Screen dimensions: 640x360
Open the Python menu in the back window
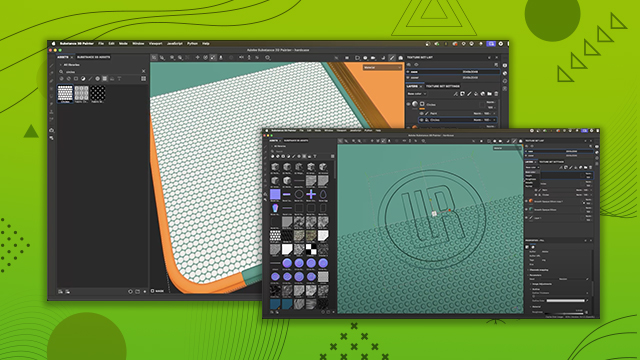(x=192, y=43)
